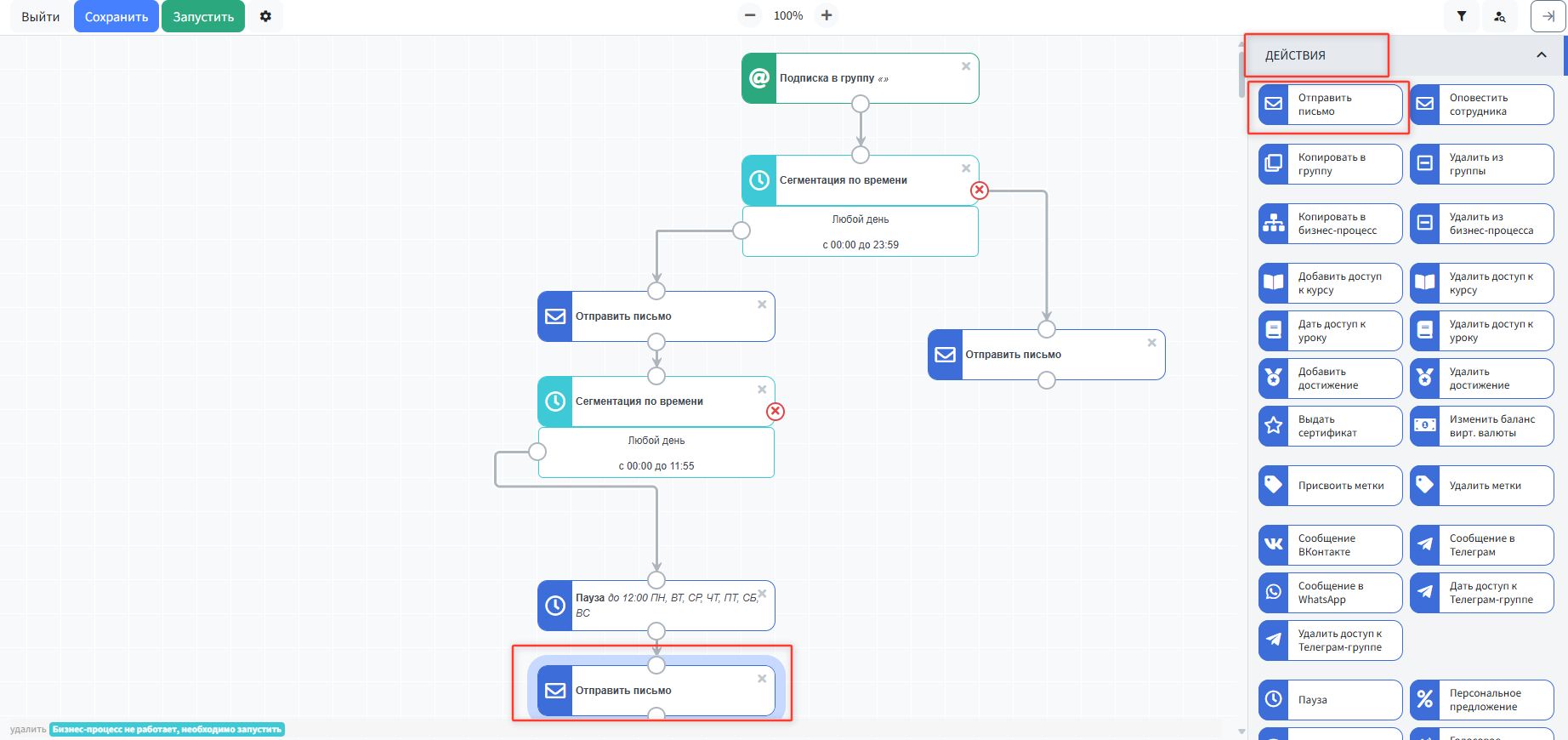Viewport: 1568px width, 740px height.
Task: Click the filter funnel icon
Action: [x=1461, y=16]
